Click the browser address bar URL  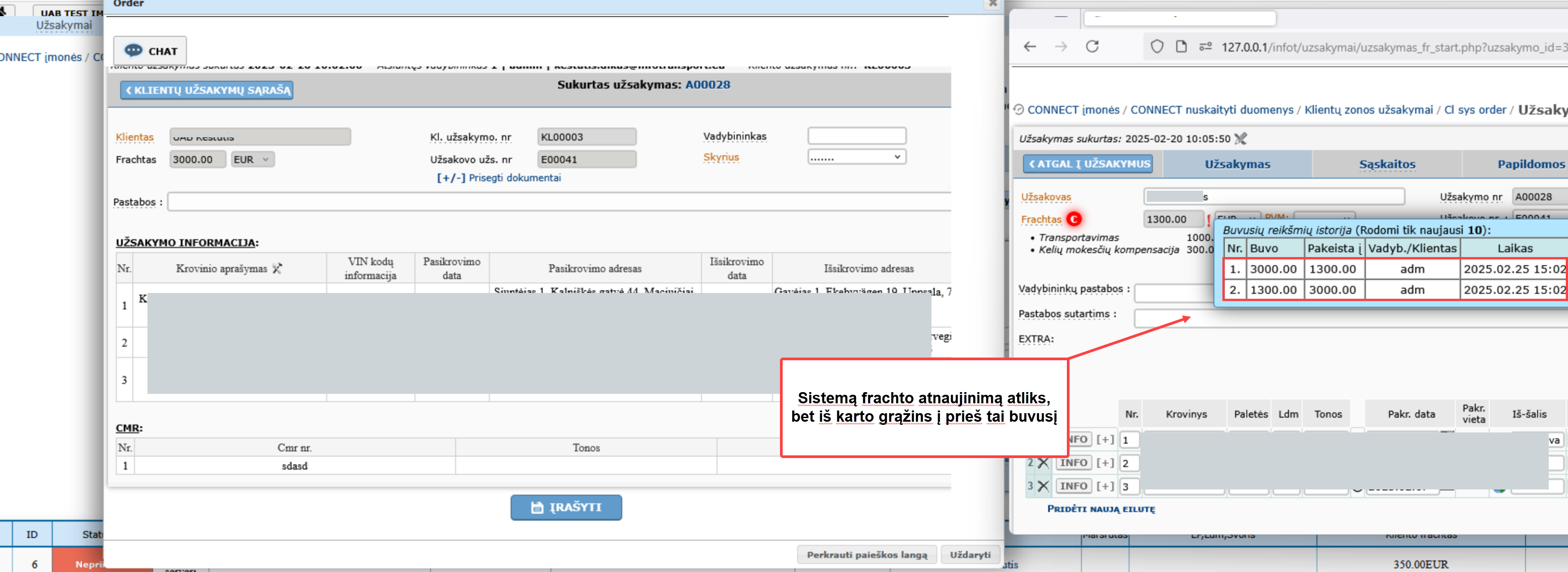(x=1394, y=47)
